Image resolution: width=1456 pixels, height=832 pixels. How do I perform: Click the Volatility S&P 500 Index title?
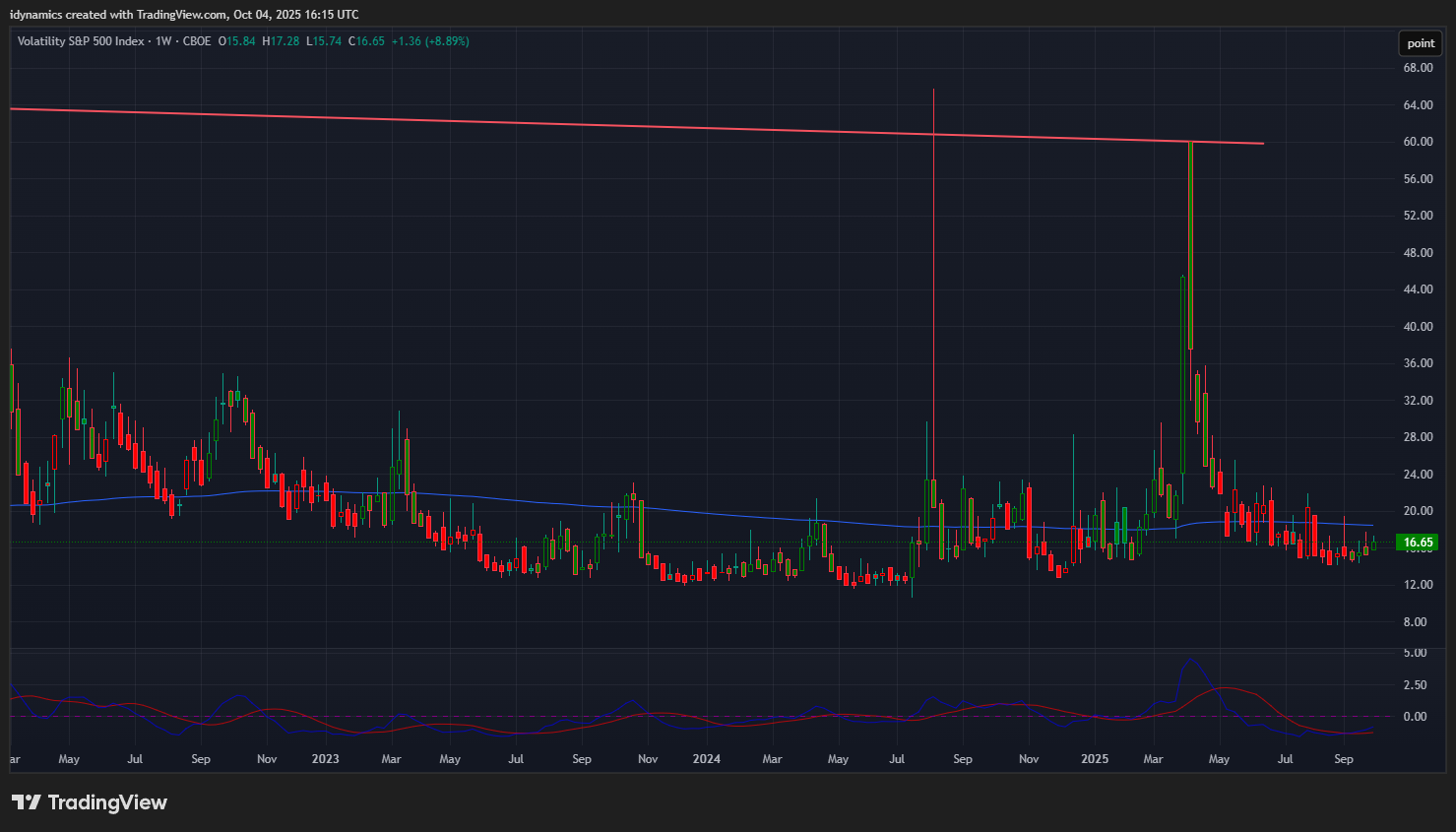[x=81, y=41]
